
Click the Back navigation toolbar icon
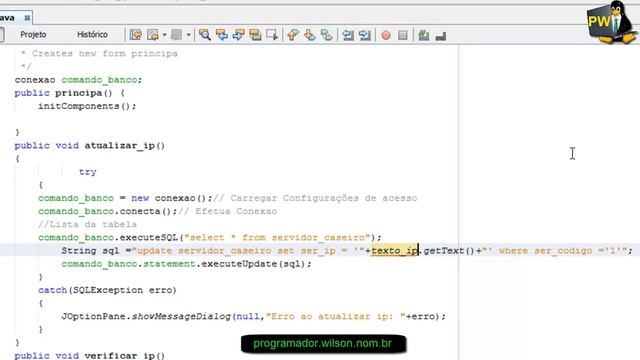153,35
